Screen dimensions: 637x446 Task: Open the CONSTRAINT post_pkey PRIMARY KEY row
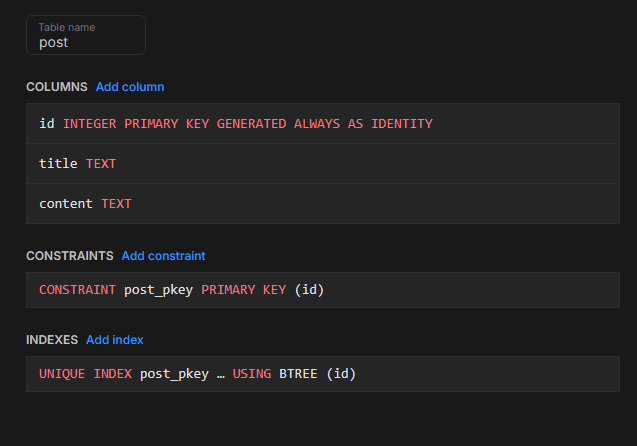[323, 290]
